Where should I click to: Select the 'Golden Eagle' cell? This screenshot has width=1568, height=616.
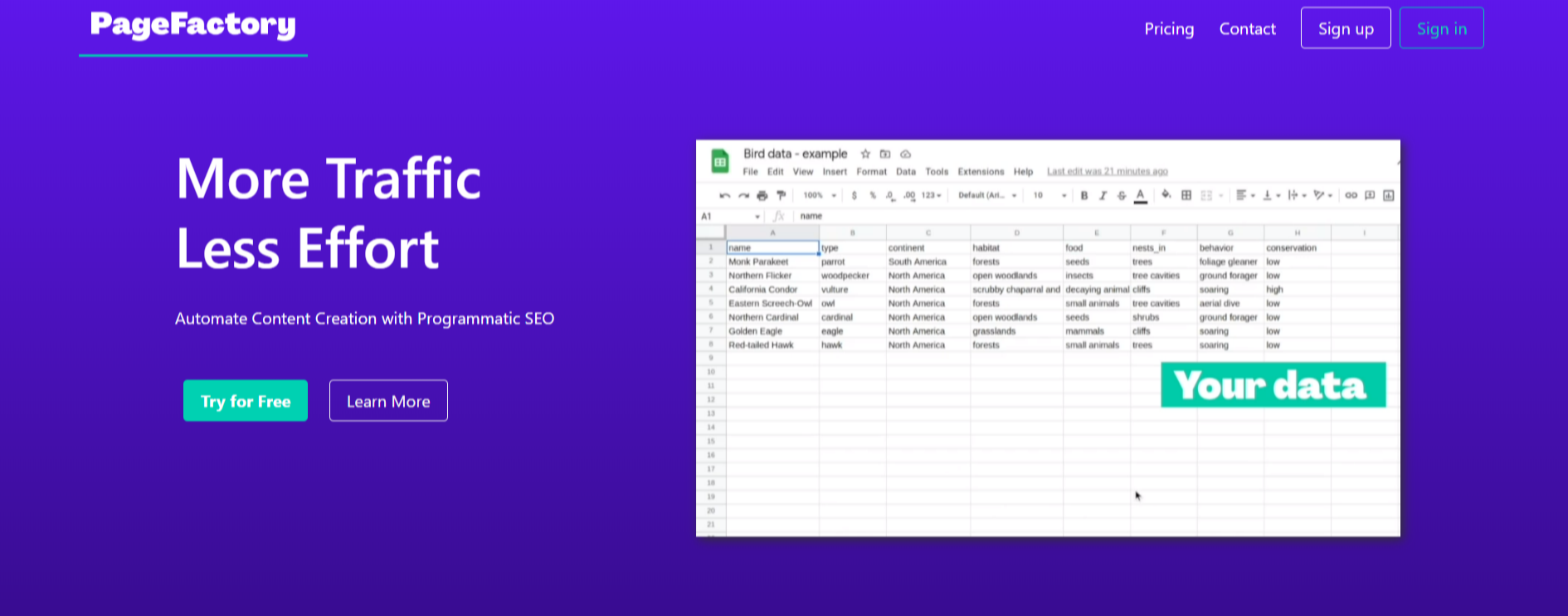[x=772, y=331]
